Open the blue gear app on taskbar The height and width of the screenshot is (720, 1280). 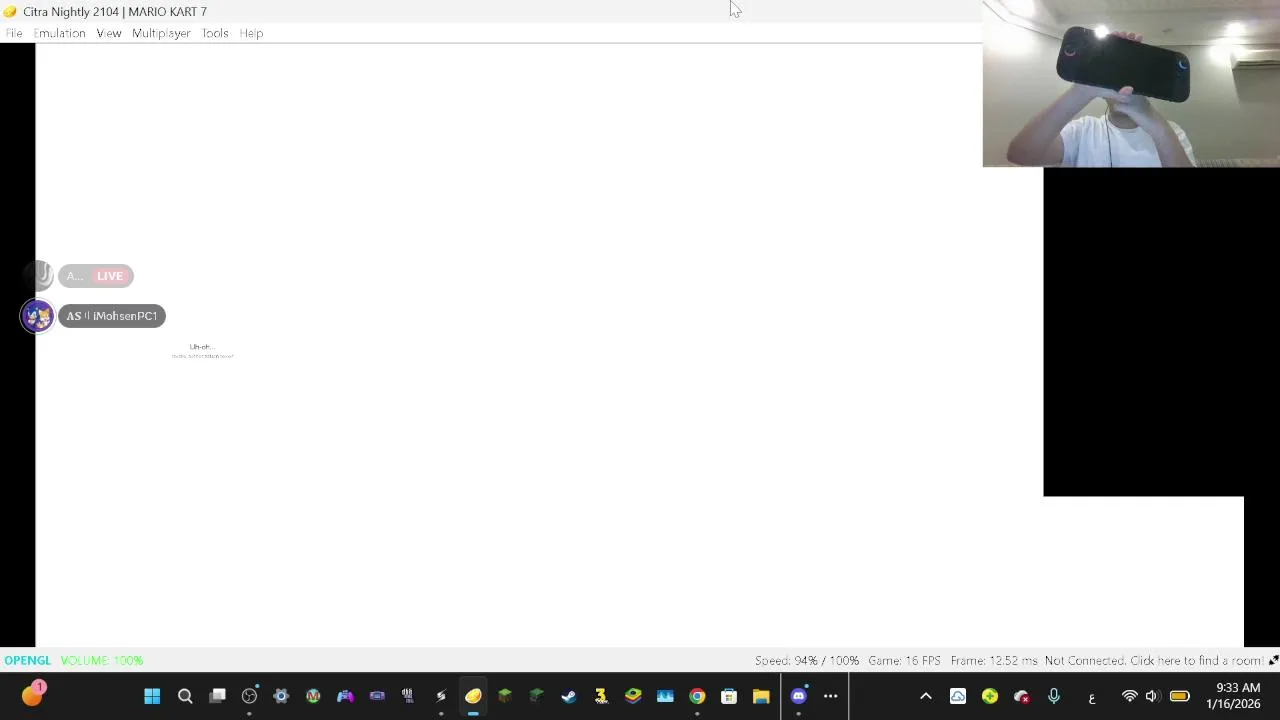[281, 696]
